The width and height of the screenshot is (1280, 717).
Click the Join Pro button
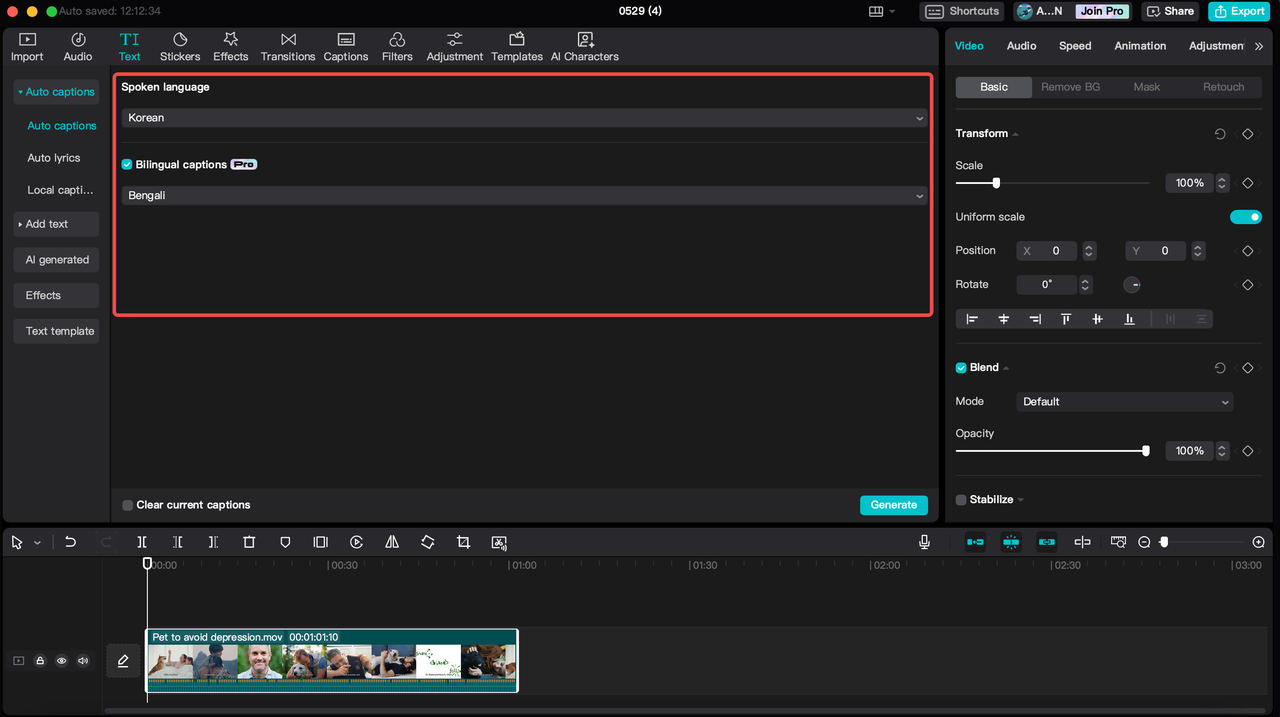[1102, 11]
